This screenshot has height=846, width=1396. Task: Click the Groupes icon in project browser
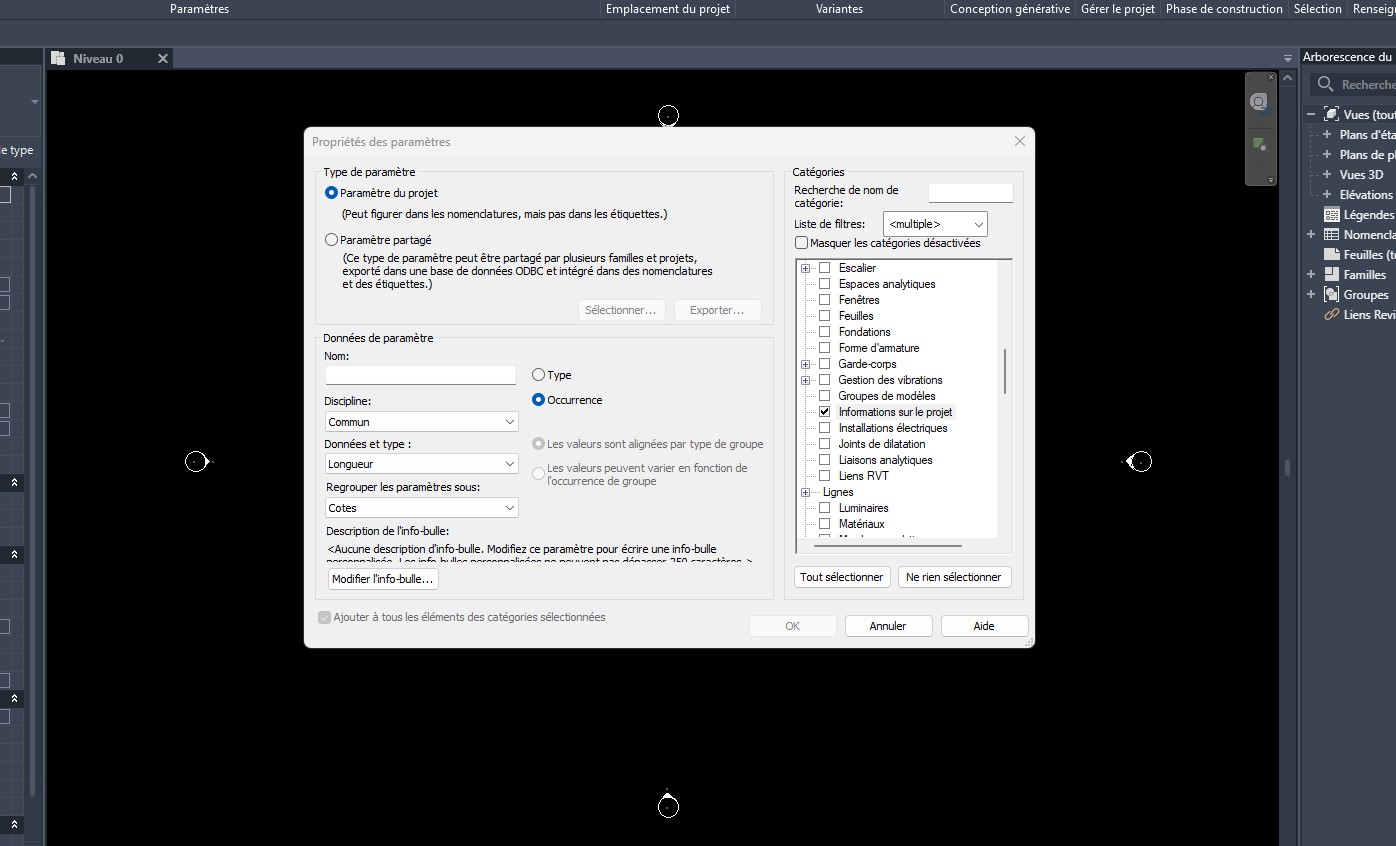[x=1331, y=294]
